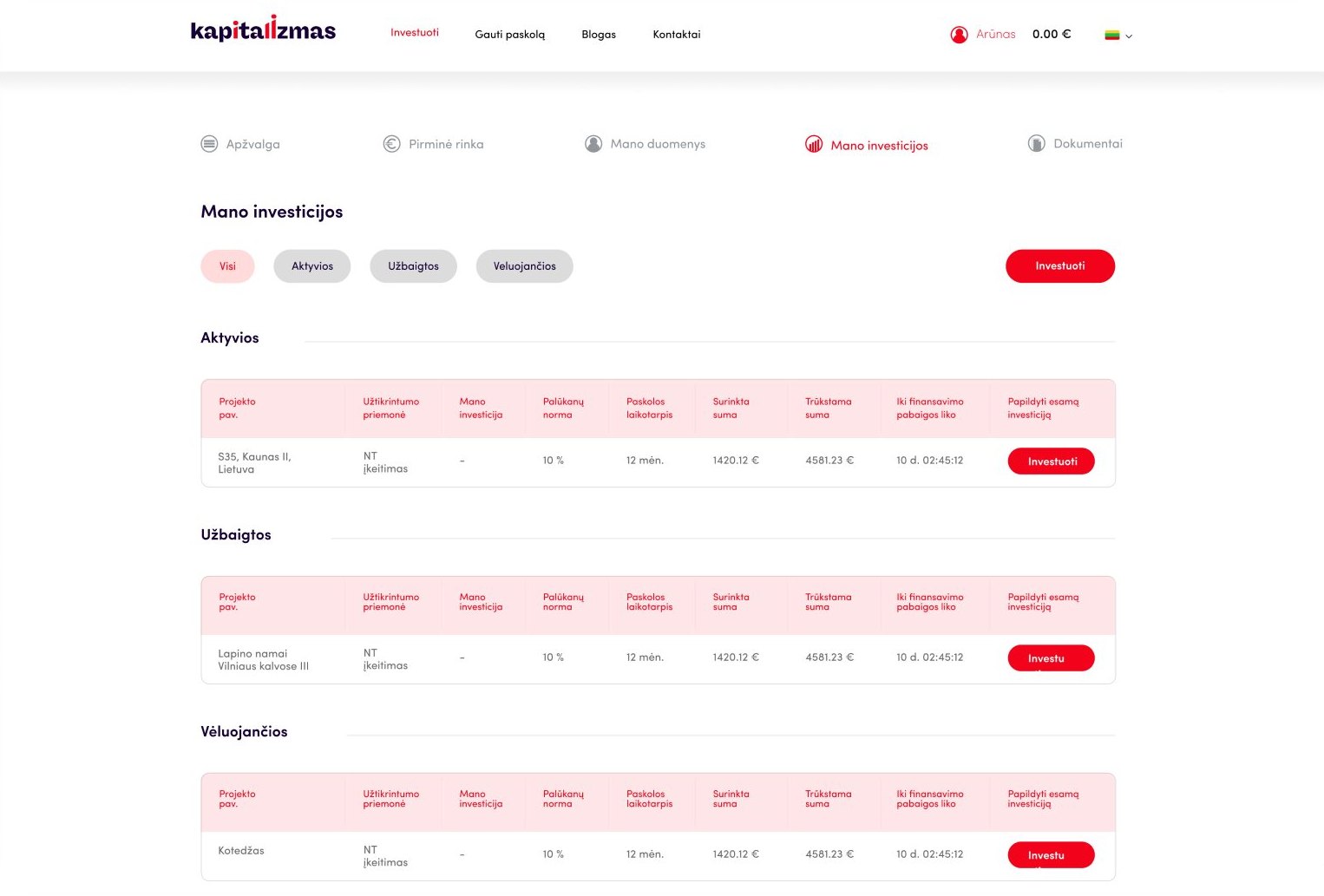Click the chart icon for Mano investicijos

pos(814,145)
